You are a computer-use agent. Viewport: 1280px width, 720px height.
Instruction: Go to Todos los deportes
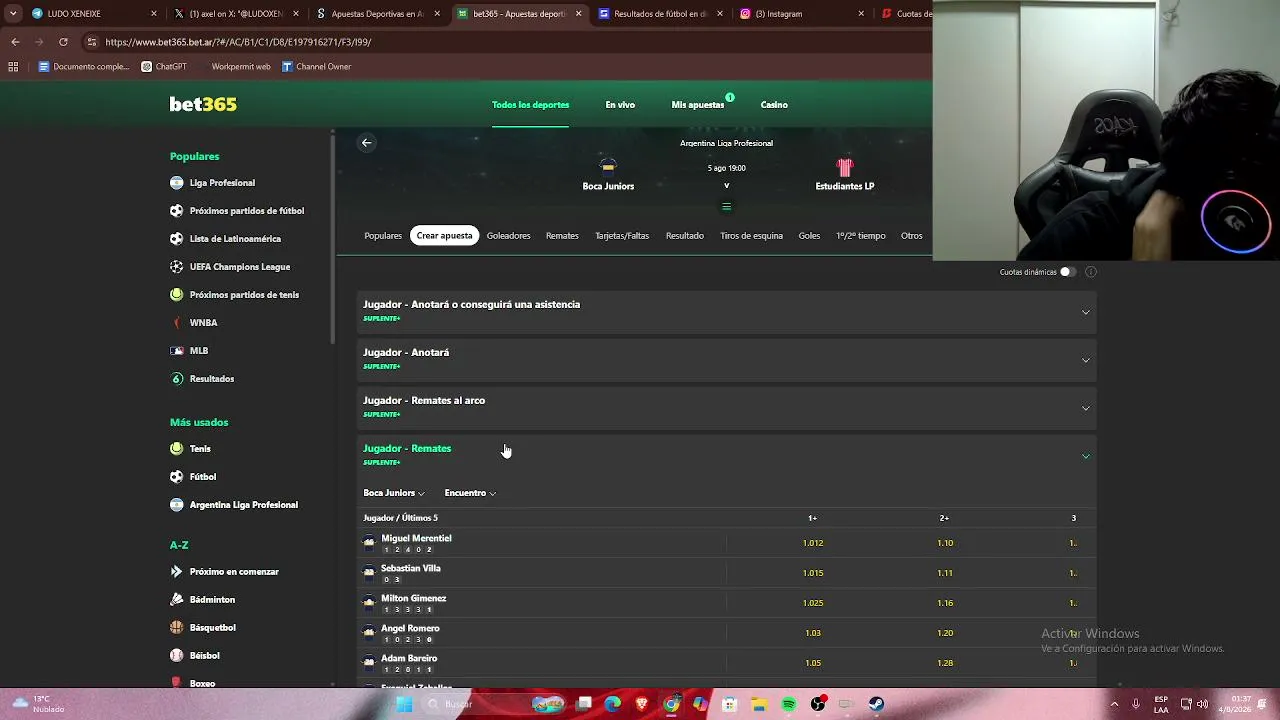(530, 105)
